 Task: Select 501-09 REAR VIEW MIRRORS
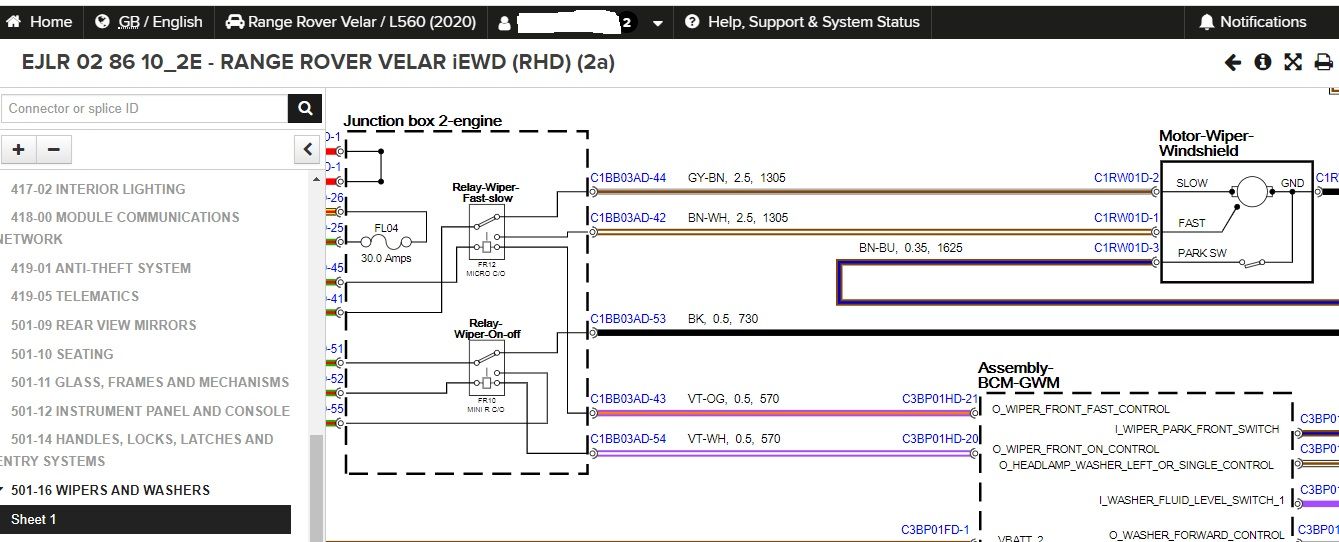(x=104, y=325)
